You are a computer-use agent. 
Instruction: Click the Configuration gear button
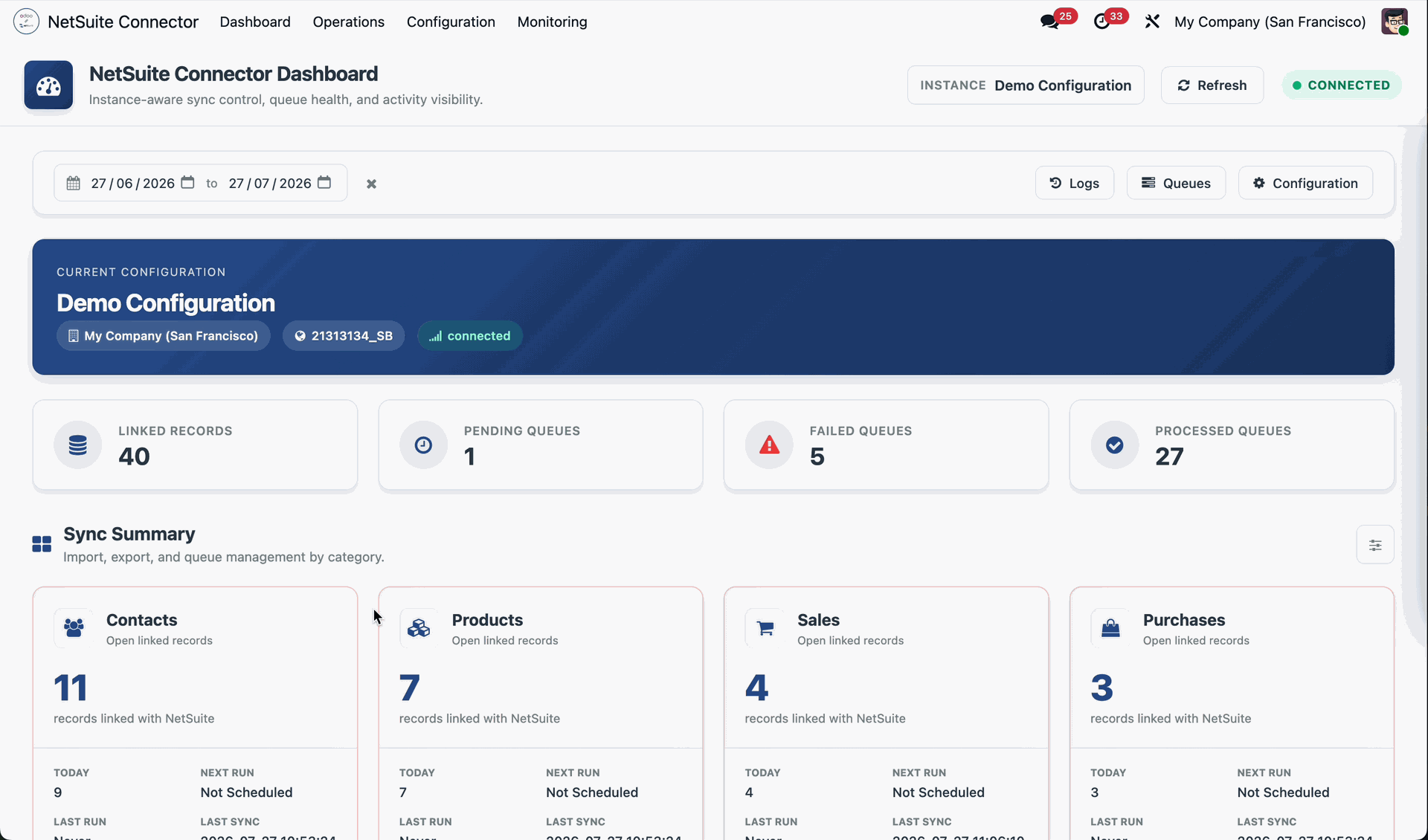point(1305,183)
